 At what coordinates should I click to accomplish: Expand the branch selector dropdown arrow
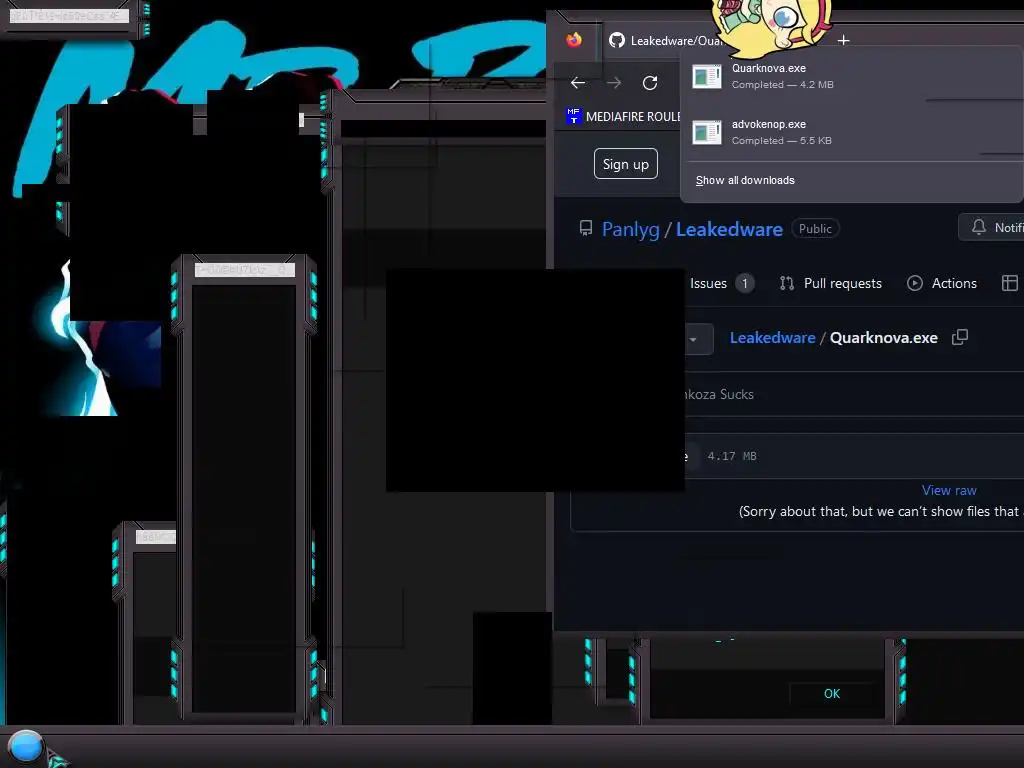(693, 339)
